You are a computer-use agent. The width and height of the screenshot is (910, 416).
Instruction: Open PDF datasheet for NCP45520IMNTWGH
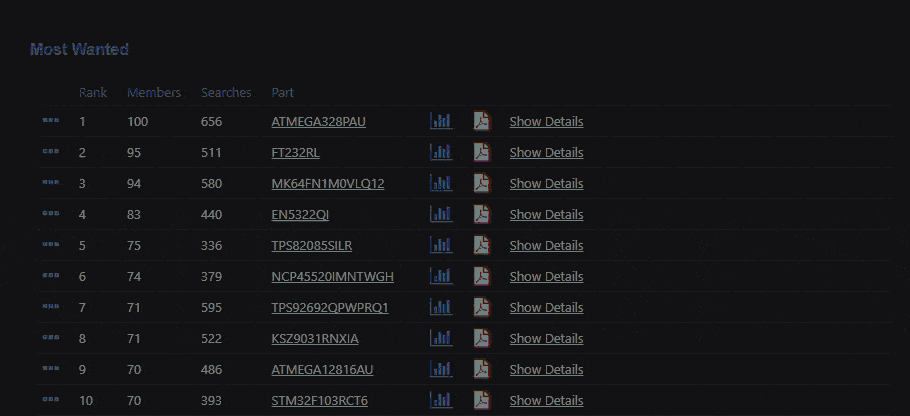point(482,276)
